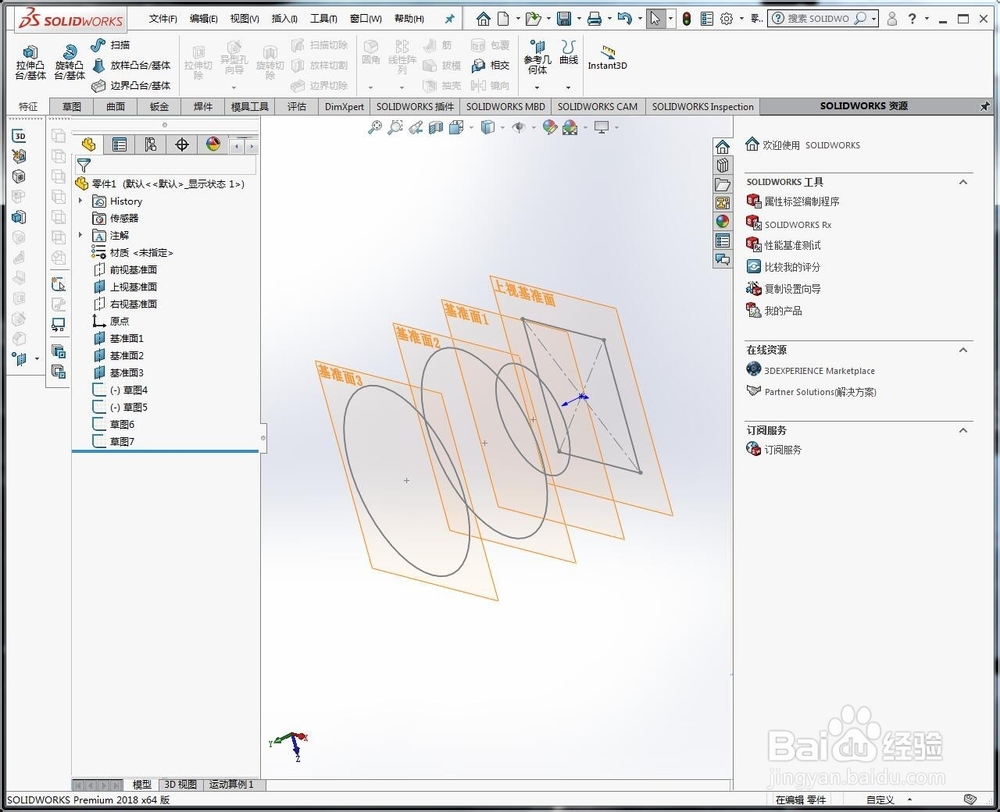This screenshot has height=812, width=1000.
Task: Open the dropdown arrow next to the Save icon
Action: coord(578,18)
